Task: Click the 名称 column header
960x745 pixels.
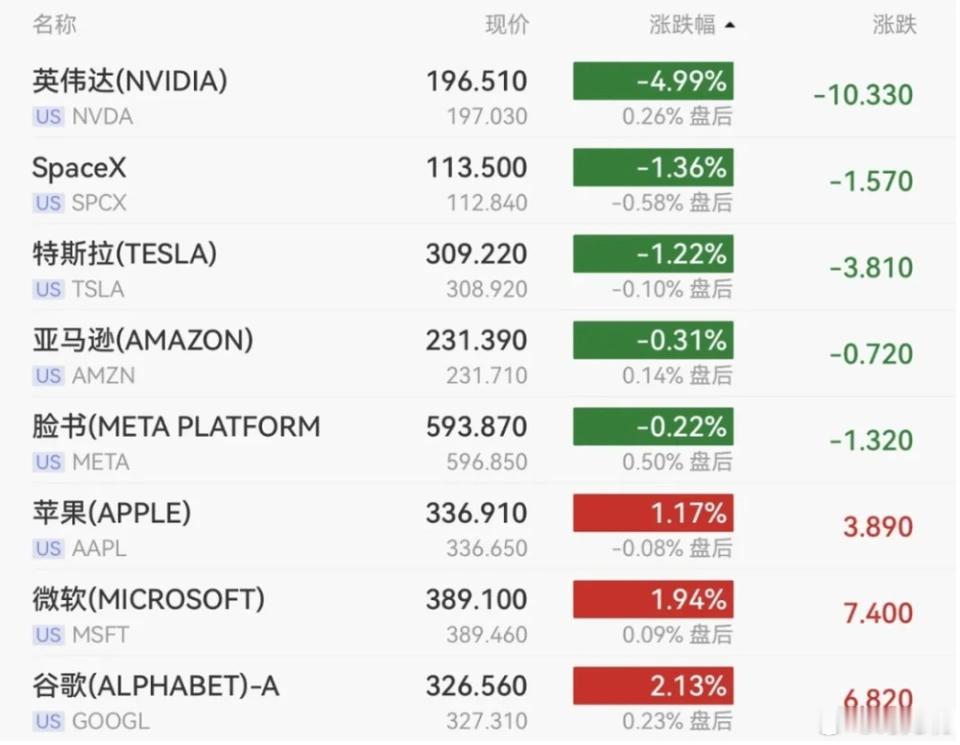Action: click(x=54, y=24)
